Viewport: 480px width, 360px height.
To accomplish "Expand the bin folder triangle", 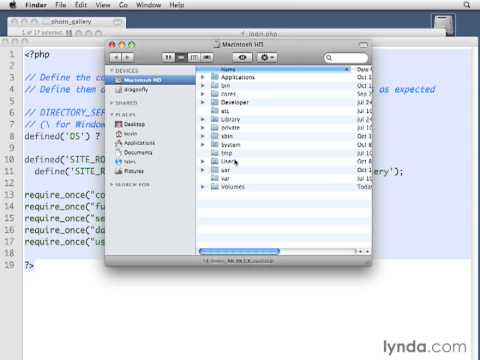I will (x=202, y=85).
